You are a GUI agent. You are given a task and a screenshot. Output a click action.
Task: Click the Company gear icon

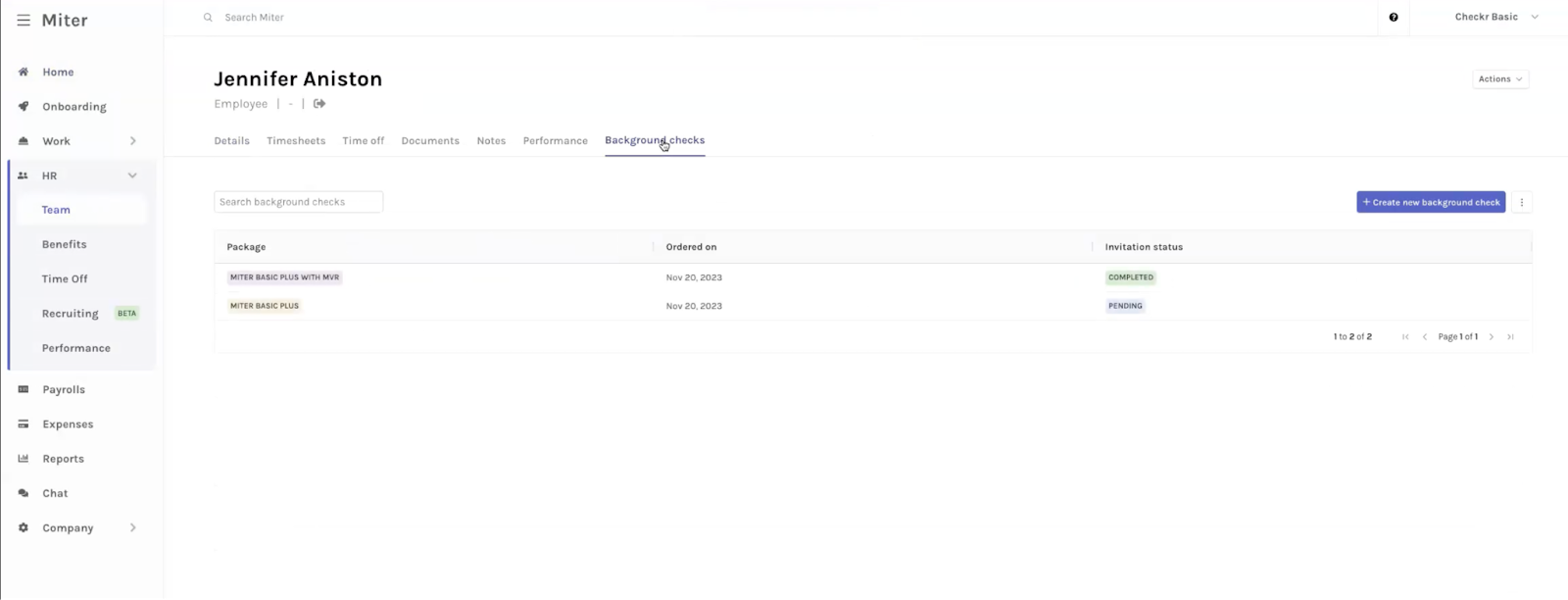click(24, 527)
